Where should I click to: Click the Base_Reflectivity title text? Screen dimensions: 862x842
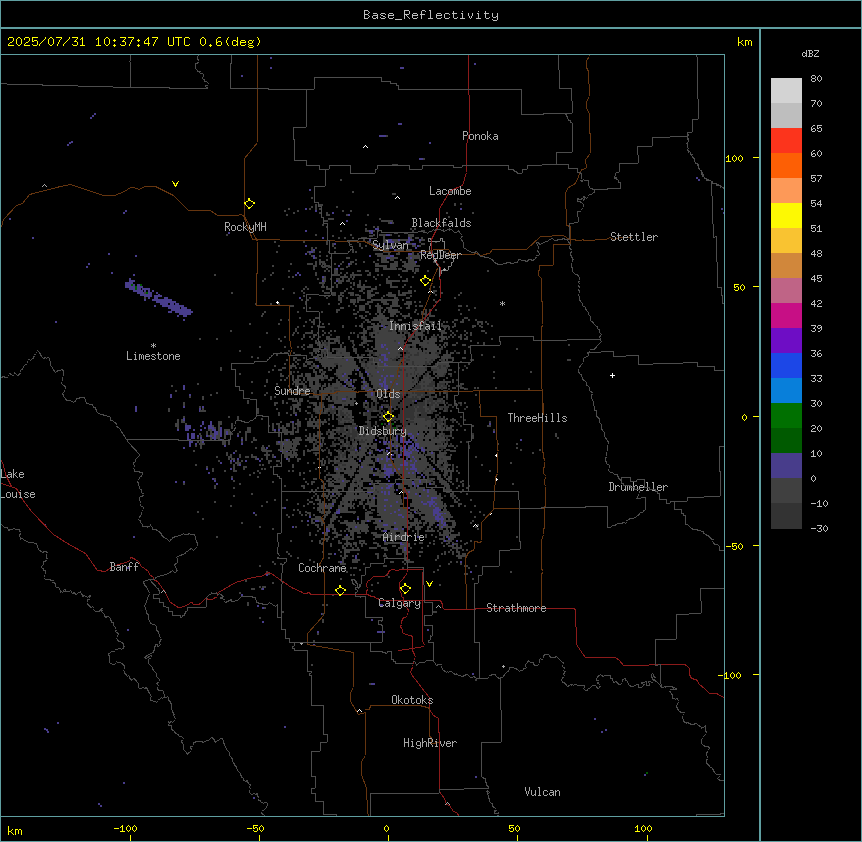(431, 15)
